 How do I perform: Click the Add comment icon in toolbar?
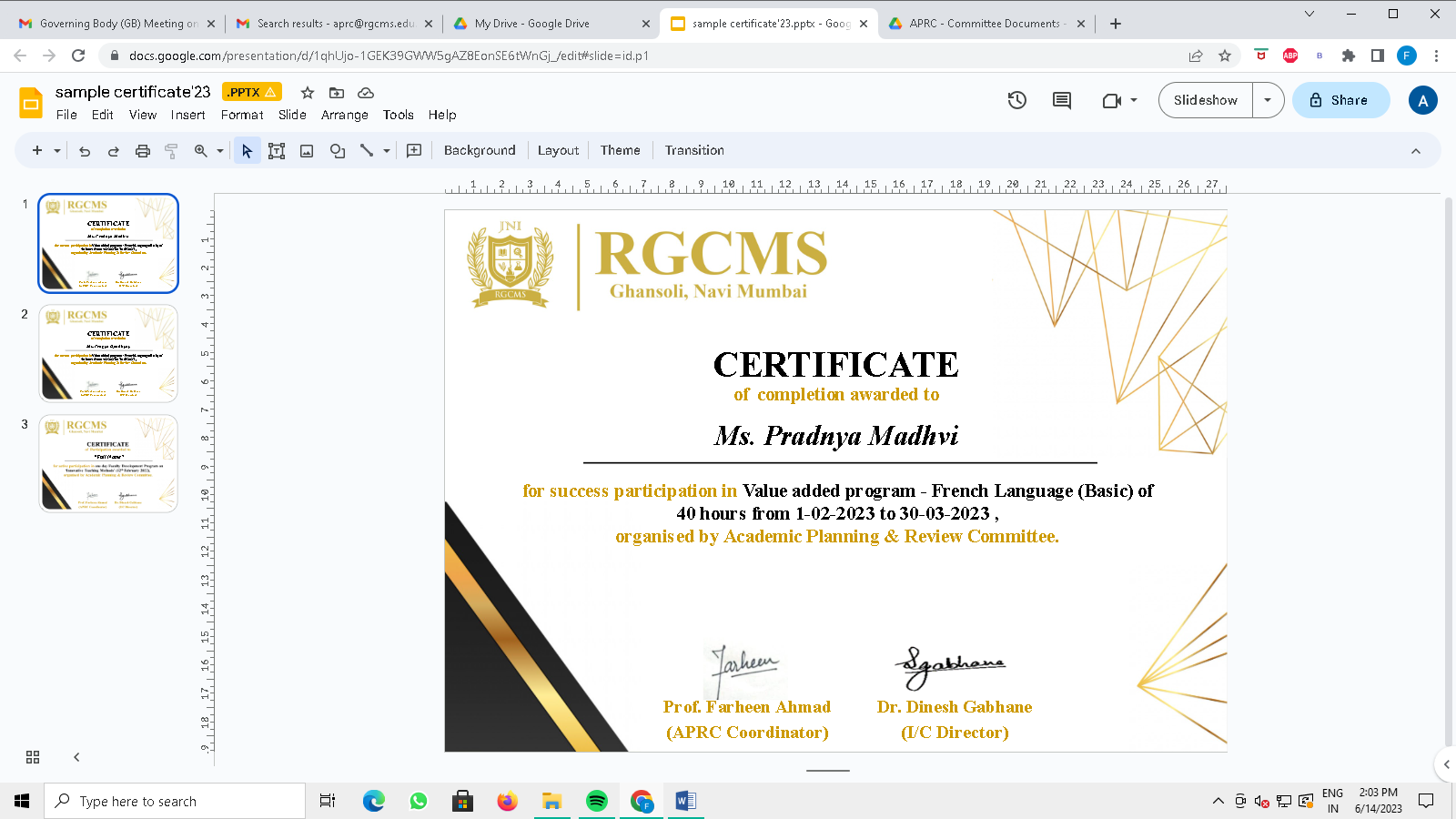[x=414, y=151]
